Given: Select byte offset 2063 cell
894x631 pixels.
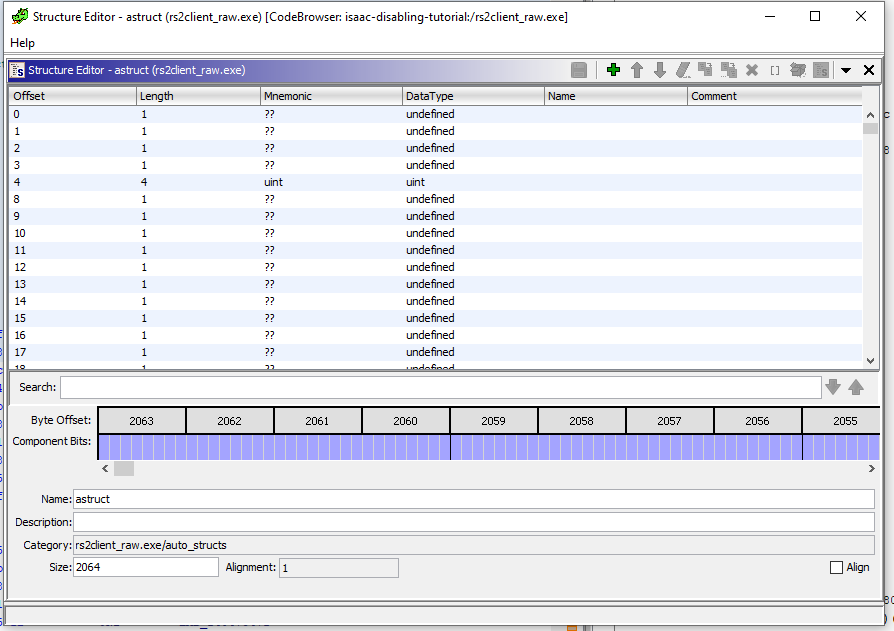Looking at the screenshot, I should [x=141, y=421].
